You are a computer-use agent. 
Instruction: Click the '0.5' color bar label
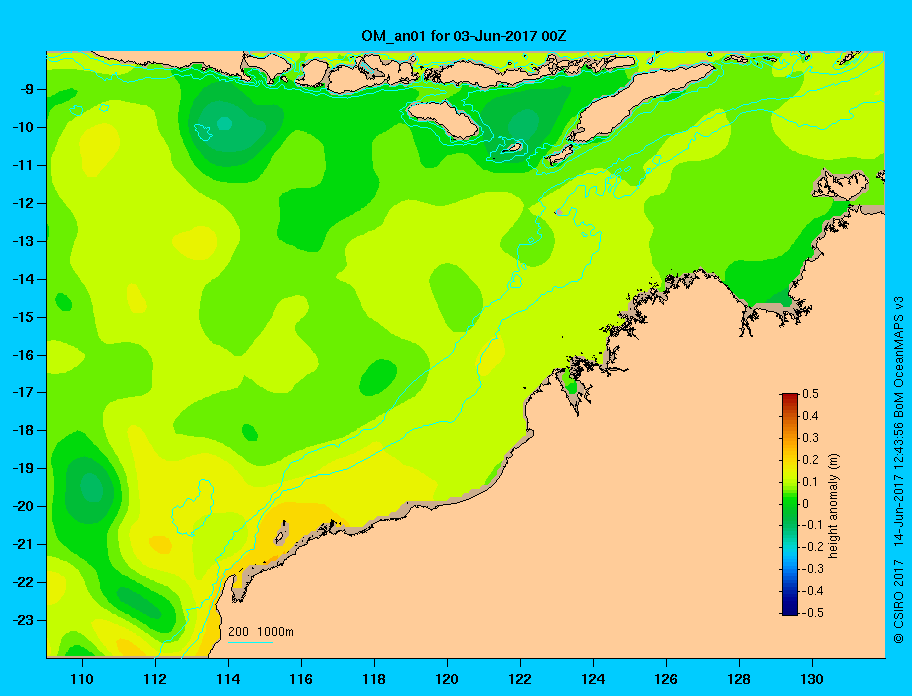coord(810,394)
